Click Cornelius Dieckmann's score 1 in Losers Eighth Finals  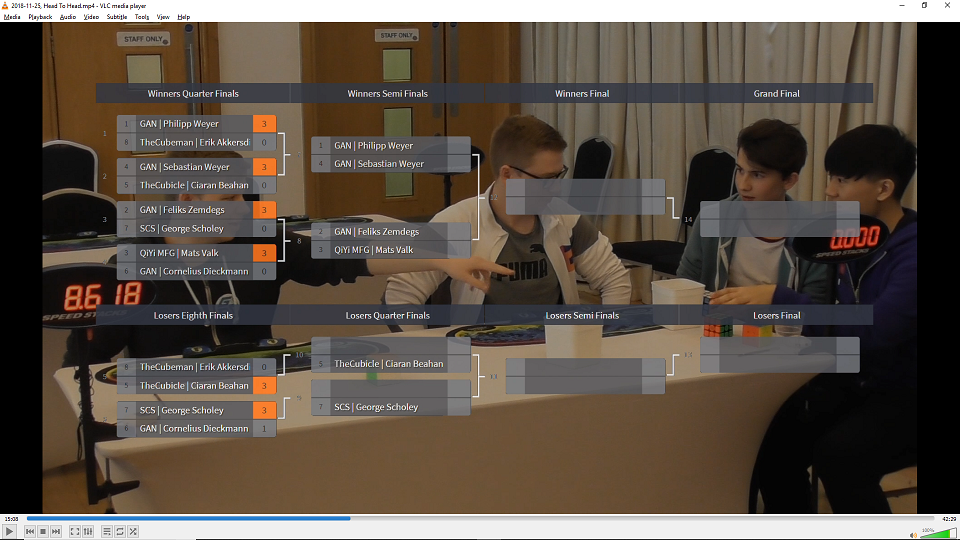point(264,429)
